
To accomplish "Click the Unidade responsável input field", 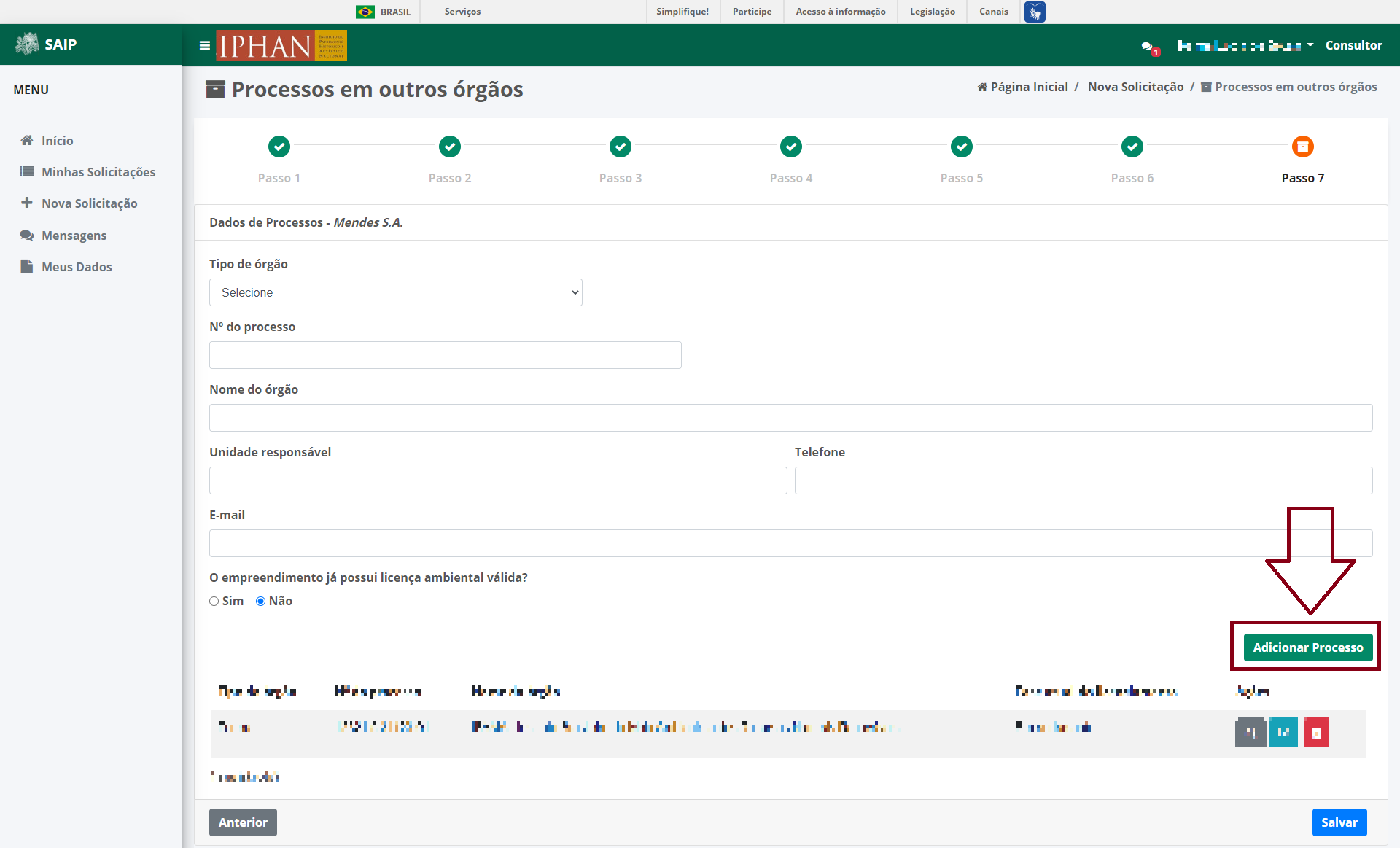I will click(498, 481).
